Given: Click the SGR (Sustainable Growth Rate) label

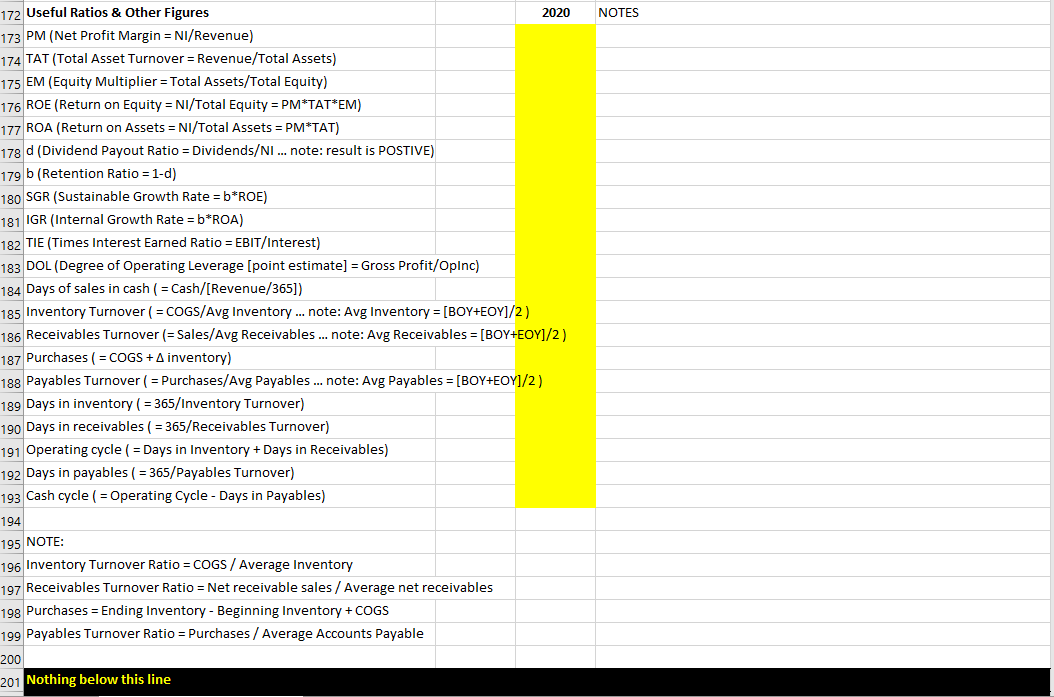Looking at the screenshot, I should point(147,196).
